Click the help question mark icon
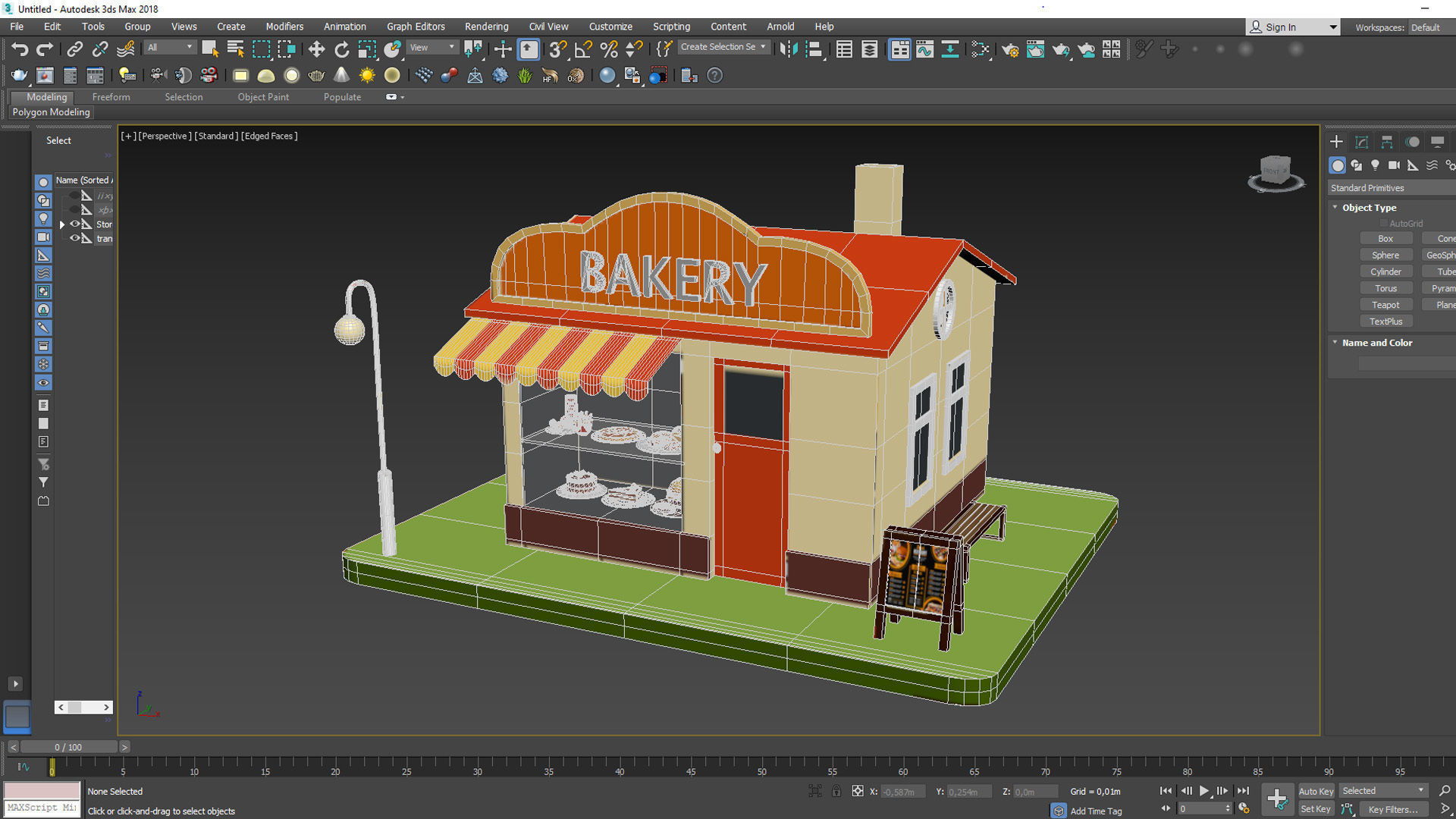 pos(714,75)
